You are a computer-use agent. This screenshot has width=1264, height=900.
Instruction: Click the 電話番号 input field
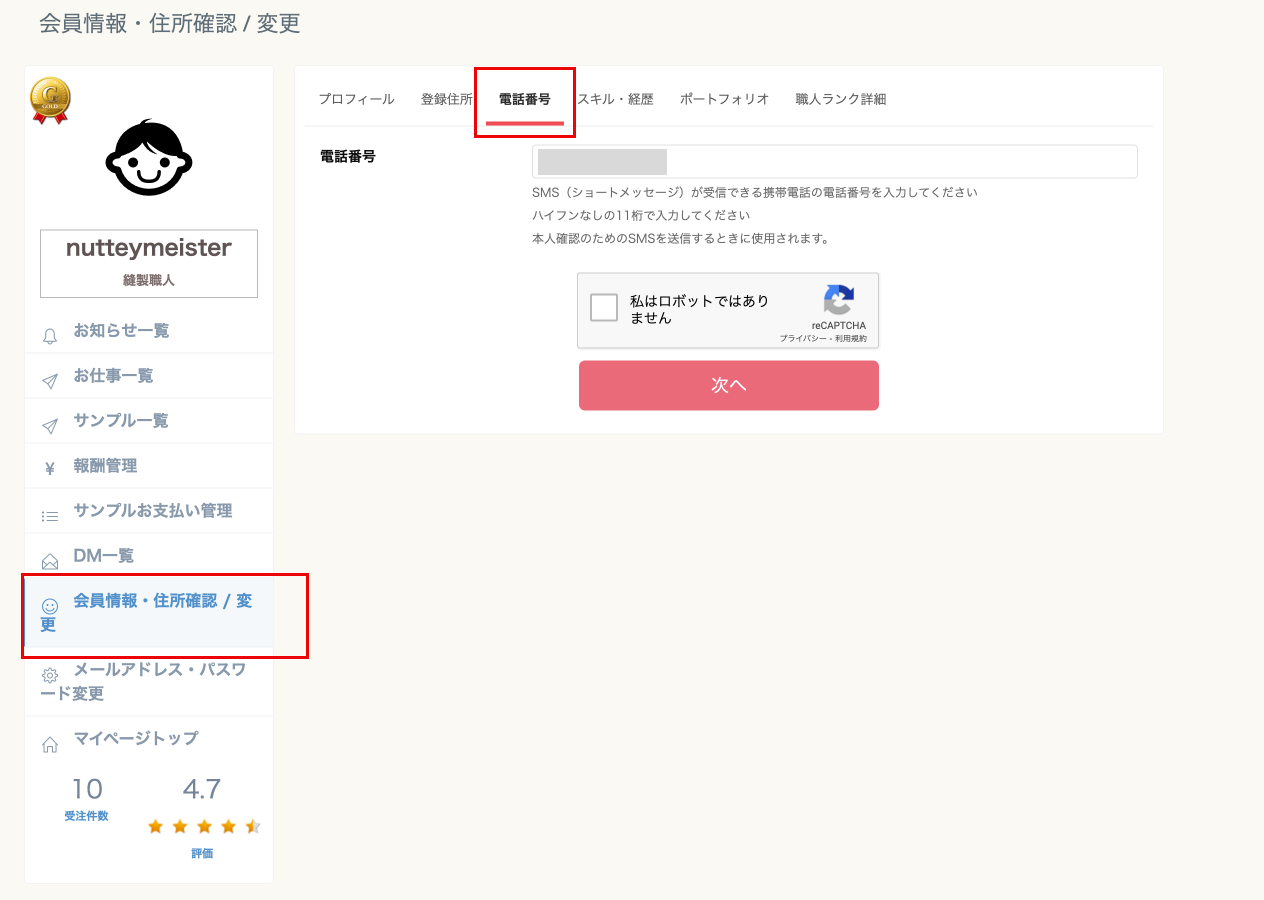tap(835, 162)
